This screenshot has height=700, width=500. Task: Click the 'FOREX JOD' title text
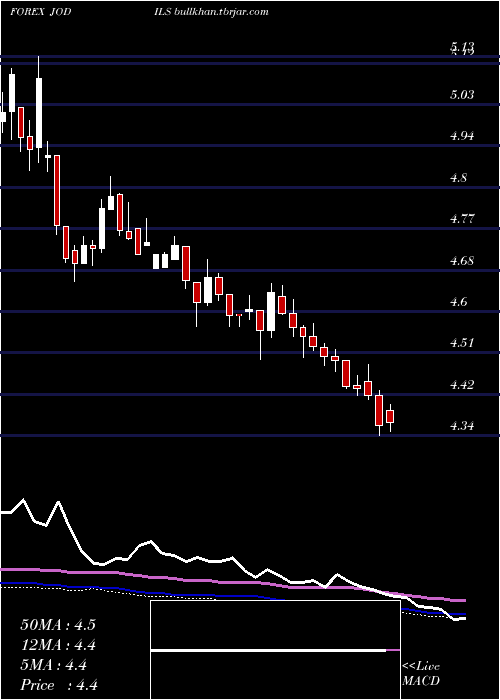point(40,12)
